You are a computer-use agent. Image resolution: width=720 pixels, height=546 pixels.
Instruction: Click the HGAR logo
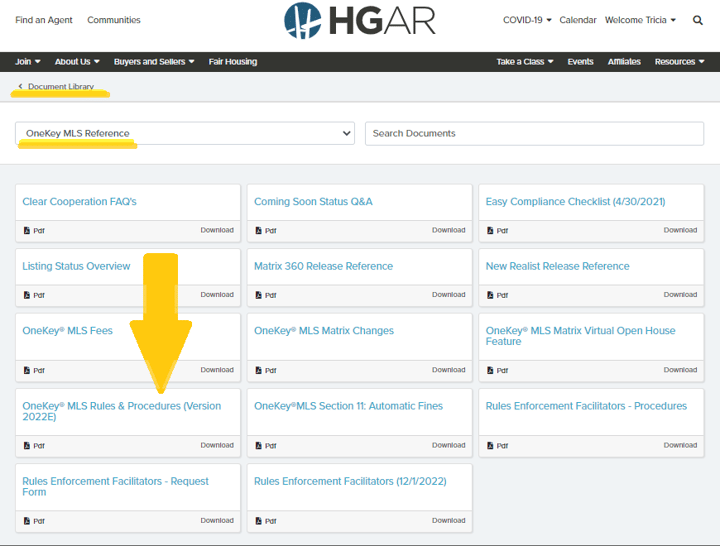pos(360,21)
